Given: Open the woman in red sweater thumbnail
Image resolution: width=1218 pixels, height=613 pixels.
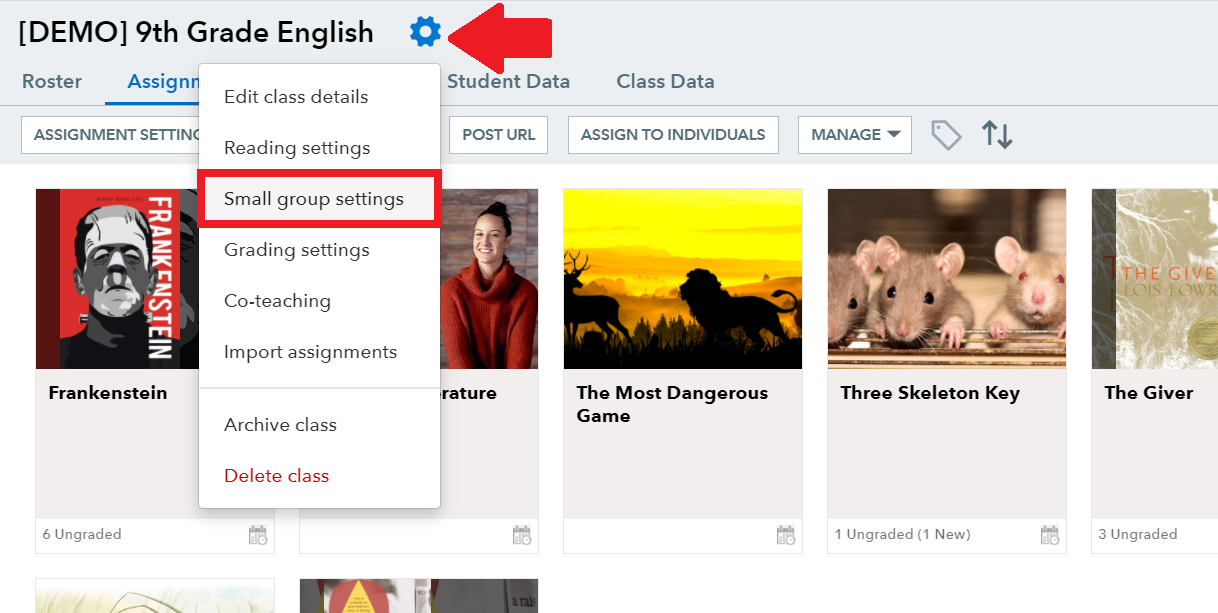Looking at the screenshot, I should tap(489, 279).
